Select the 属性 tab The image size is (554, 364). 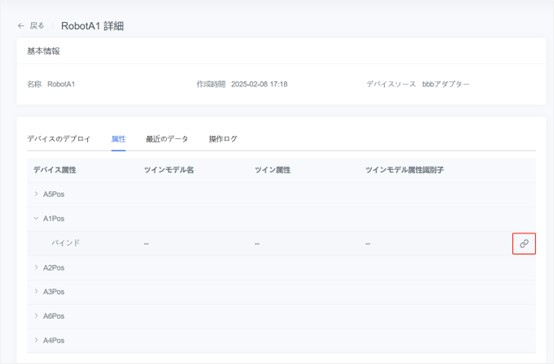click(x=118, y=139)
